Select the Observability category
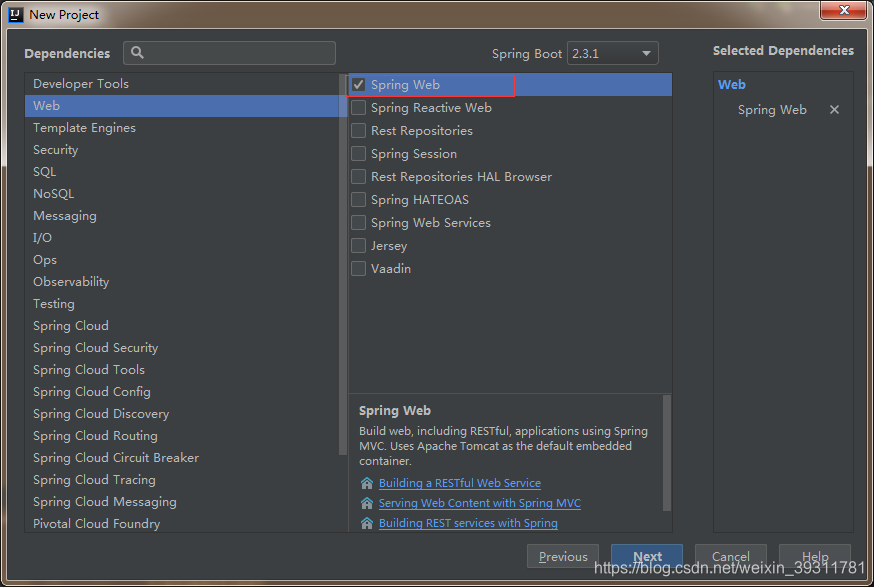The width and height of the screenshot is (874, 587). click(182, 282)
